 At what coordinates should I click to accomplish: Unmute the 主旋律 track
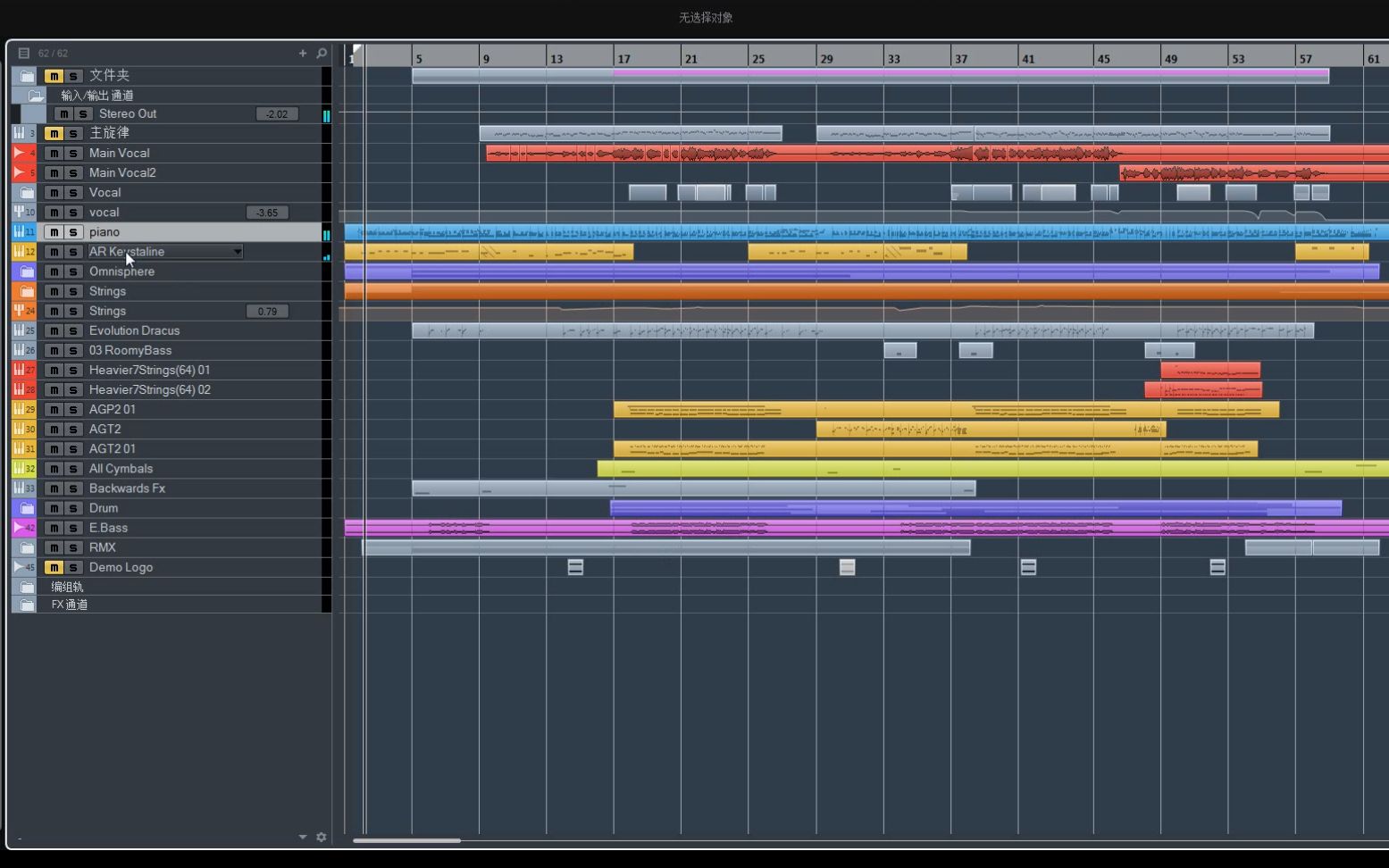click(54, 133)
